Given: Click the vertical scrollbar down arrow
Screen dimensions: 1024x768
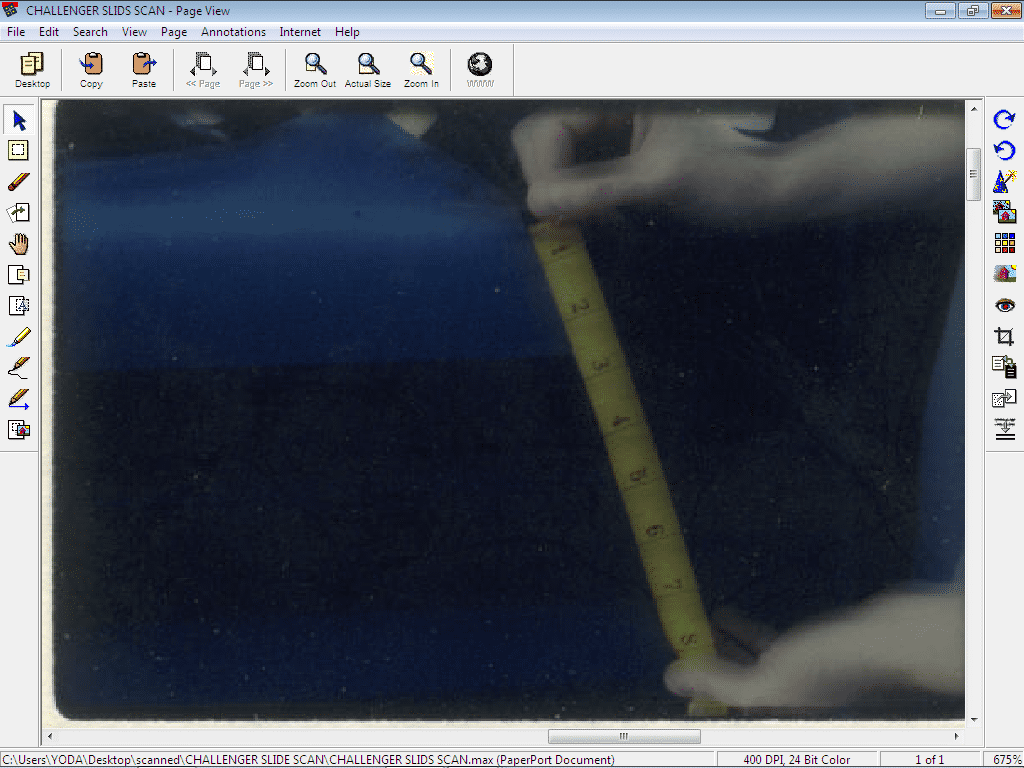Looking at the screenshot, I should coord(974,719).
